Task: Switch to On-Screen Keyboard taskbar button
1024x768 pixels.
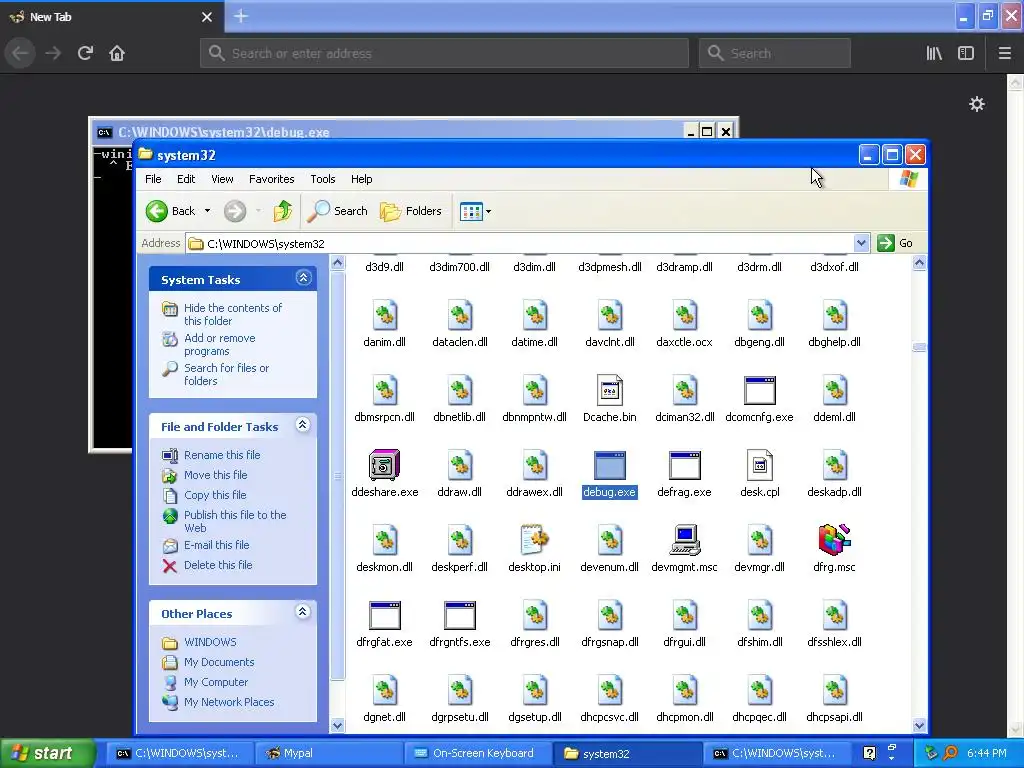Action: pos(477,753)
